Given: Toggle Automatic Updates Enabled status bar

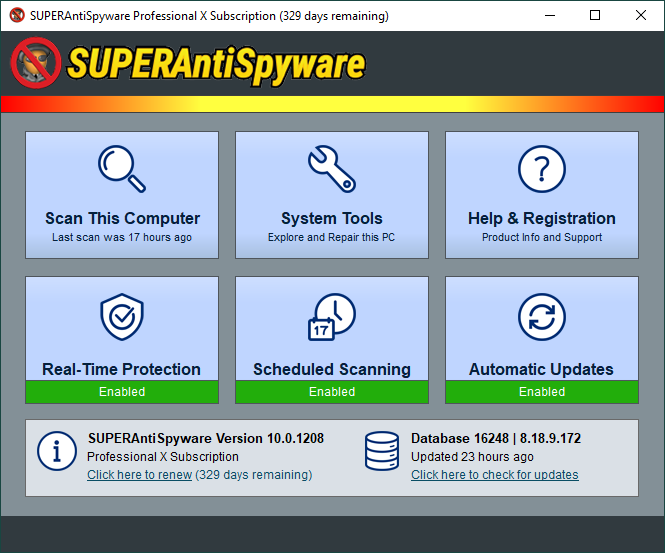Looking at the screenshot, I should point(541,392).
